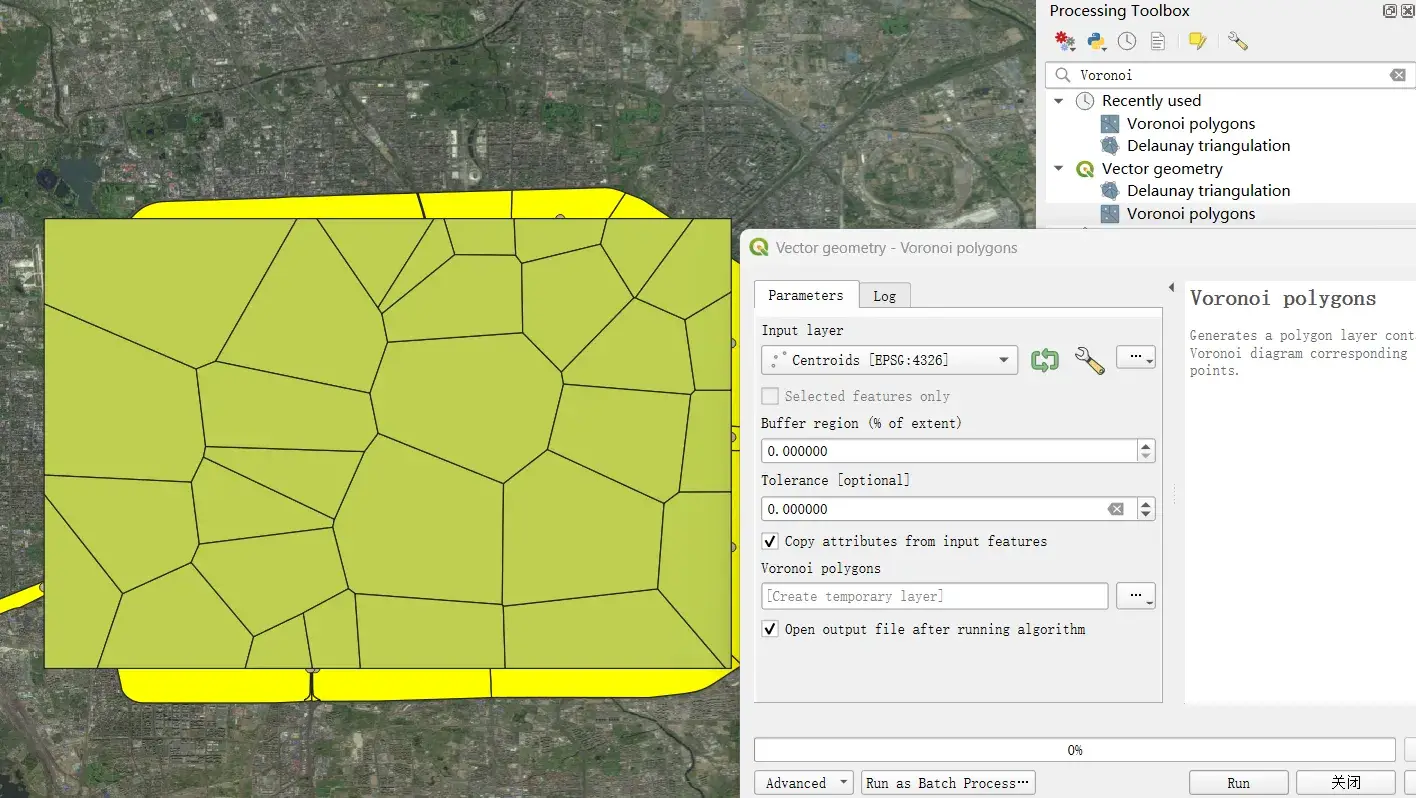The image size is (1416, 798).
Task: Click the Vector geometry group label
Action: tap(1162, 169)
